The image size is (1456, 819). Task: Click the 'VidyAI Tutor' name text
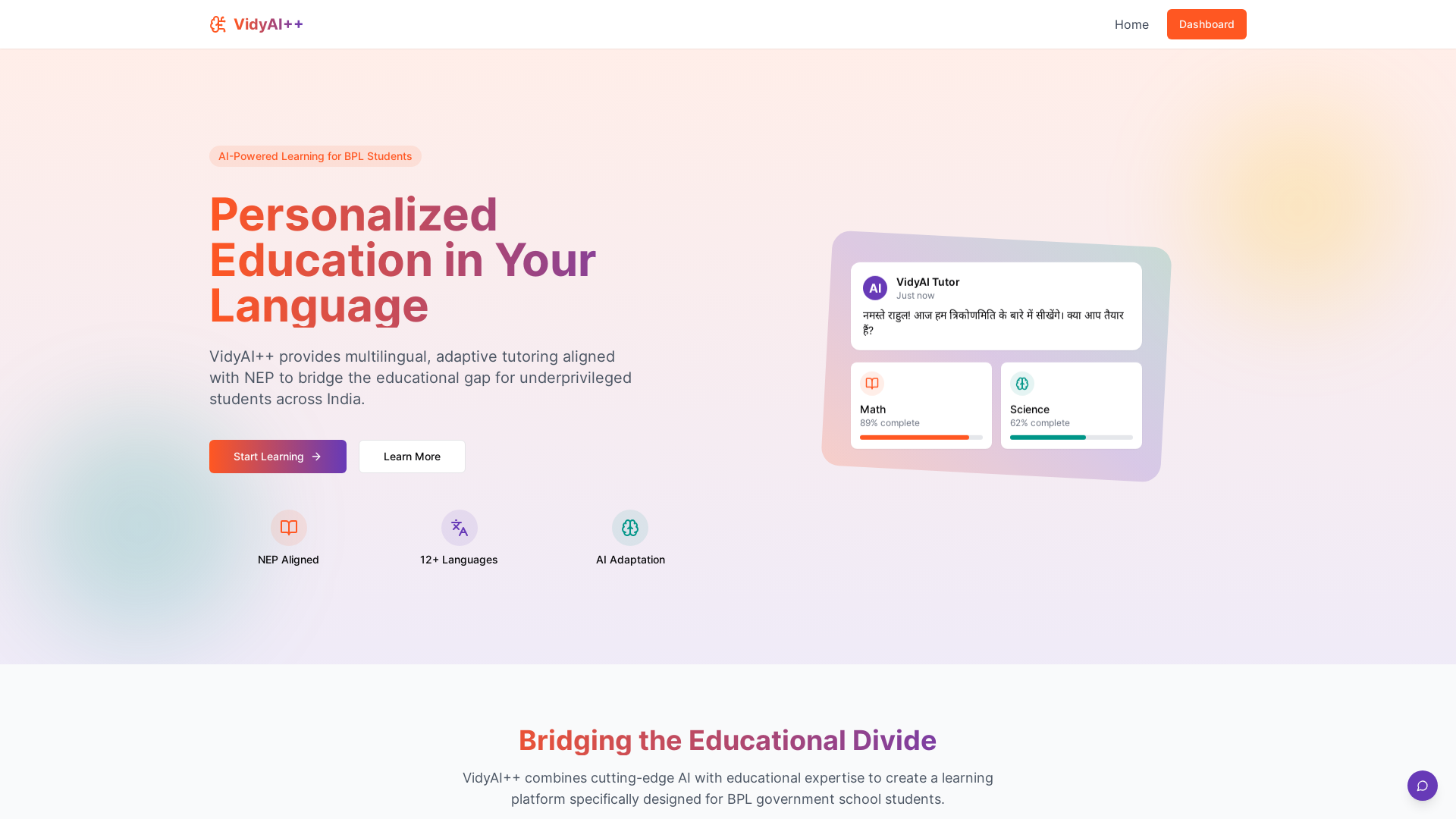(x=927, y=282)
